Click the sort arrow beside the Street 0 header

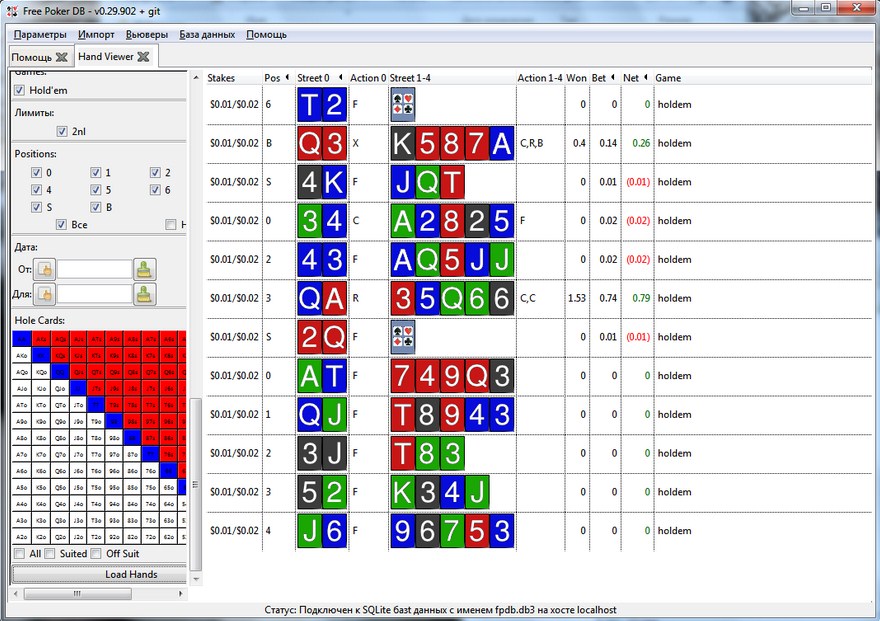click(x=286, y=76)
